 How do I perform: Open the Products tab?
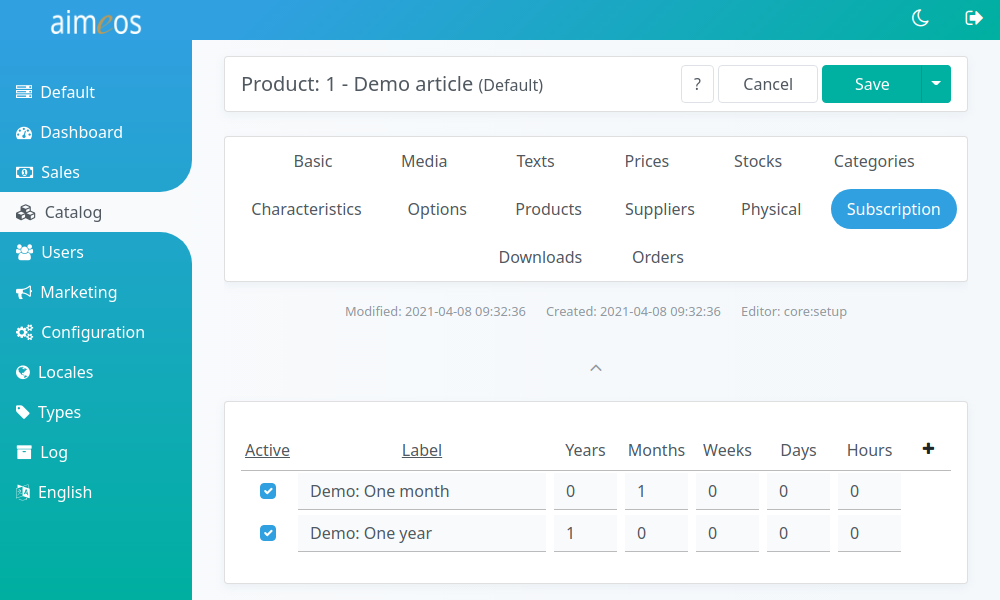pos(548,209)
